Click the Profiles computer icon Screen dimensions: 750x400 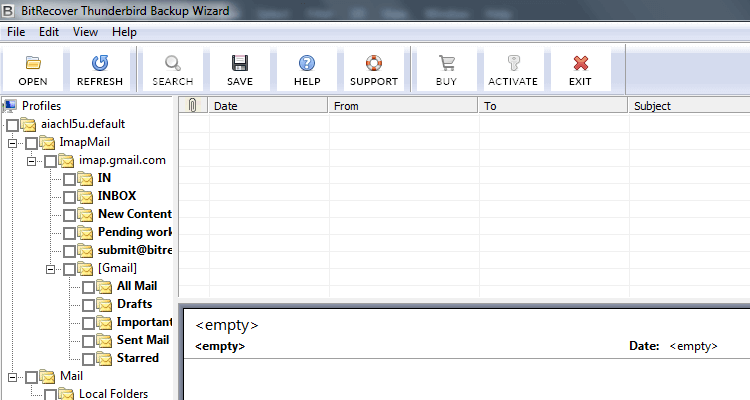(10, 105)
